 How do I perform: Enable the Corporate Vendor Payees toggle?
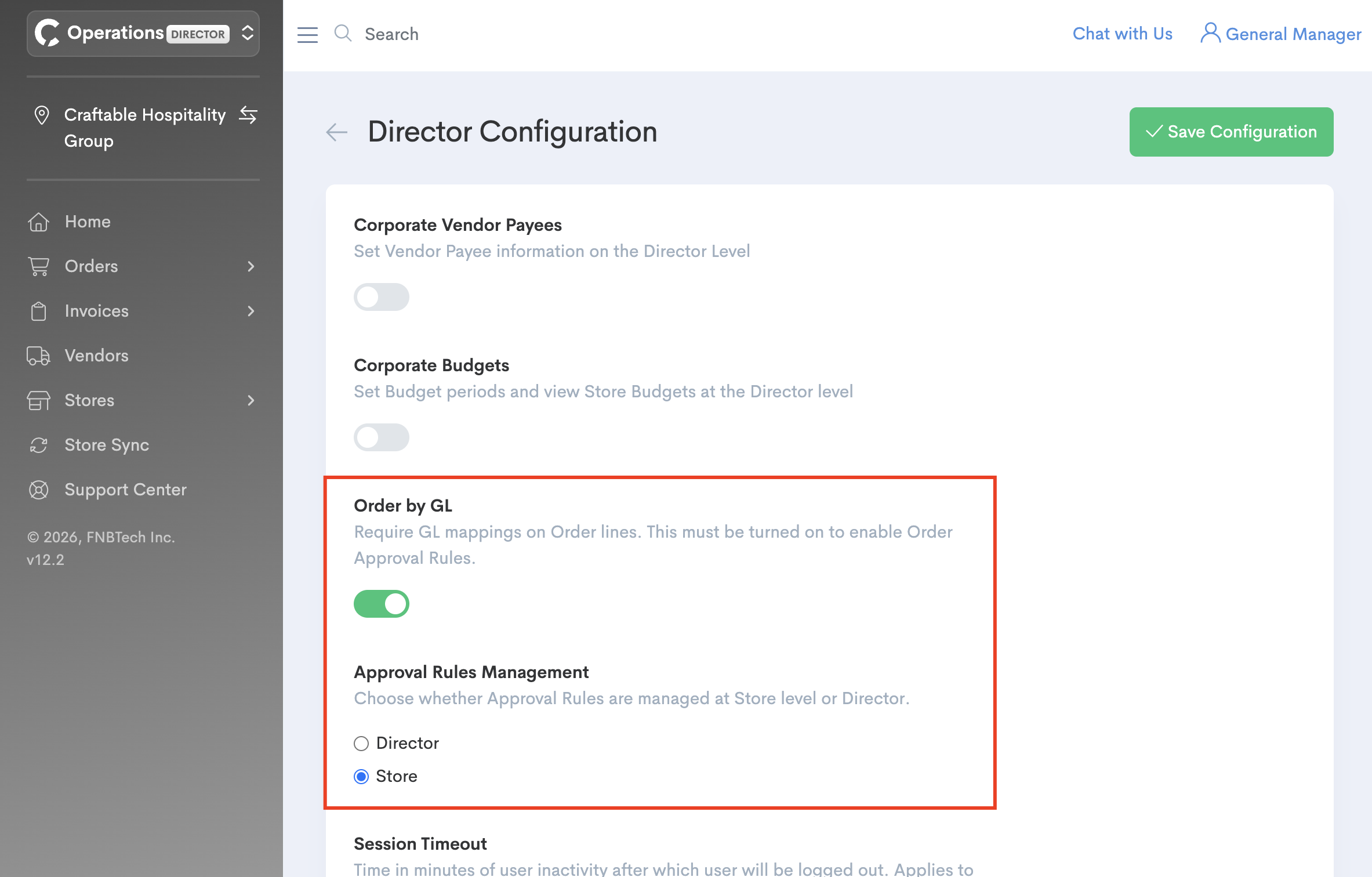pyautogui.click(x=381, y=297)
